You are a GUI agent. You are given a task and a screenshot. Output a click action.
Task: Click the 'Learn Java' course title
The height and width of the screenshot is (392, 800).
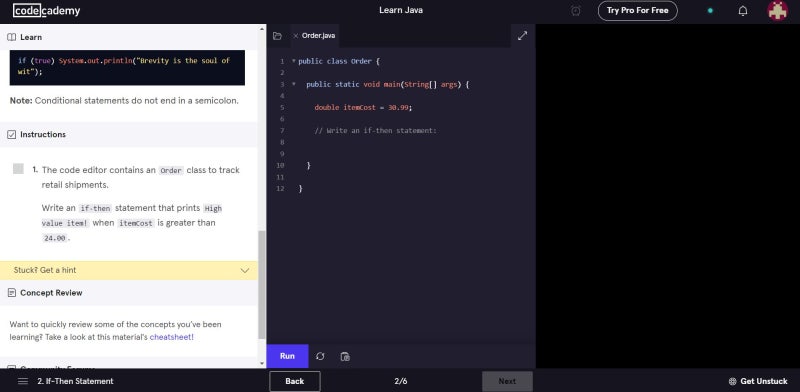401,10
